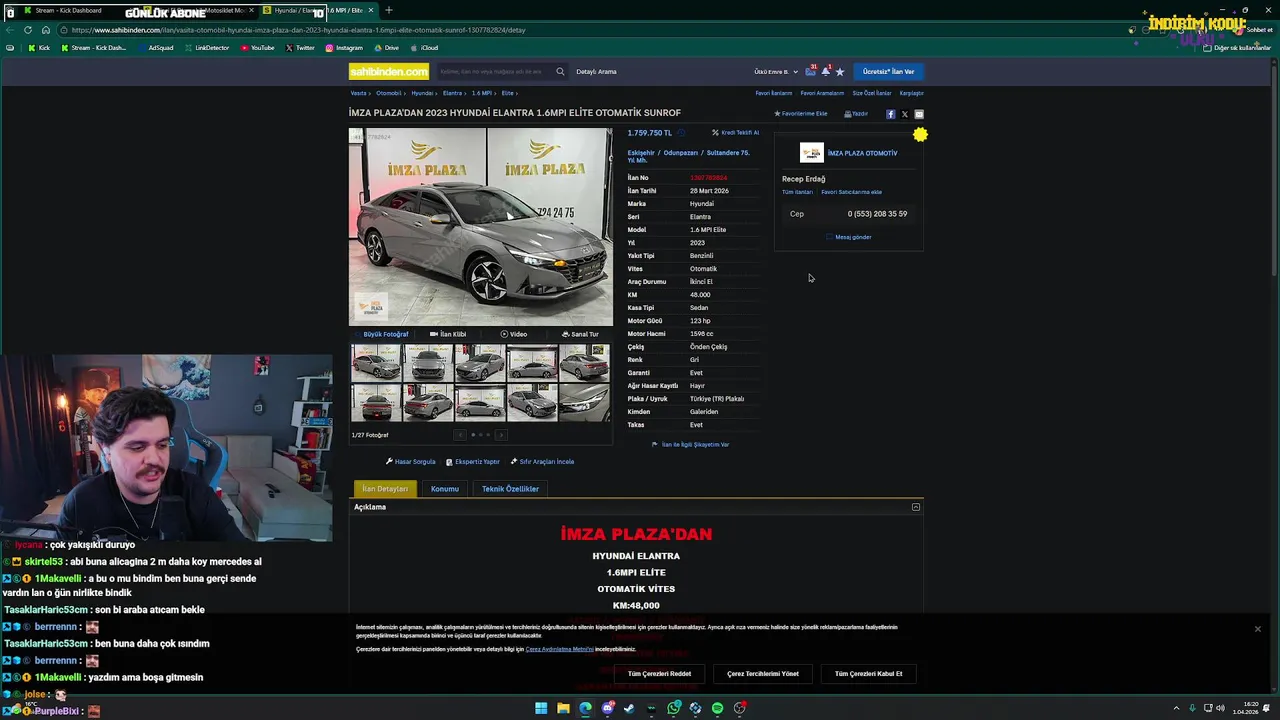Switch to Stream - Kick Dashboard tab
This screenshot has width=1280, height=720.
click(67, 10)
